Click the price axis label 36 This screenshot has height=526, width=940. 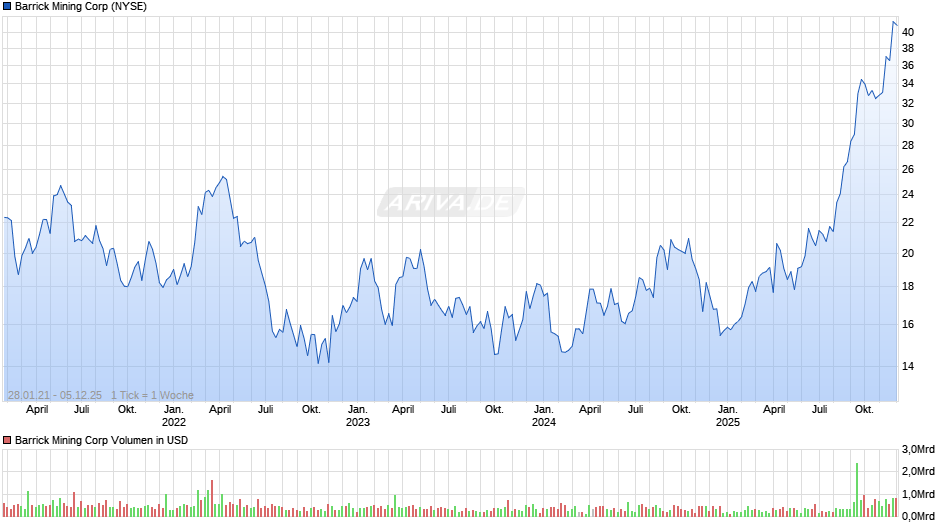pyautogui.click(x=908, y=65)
